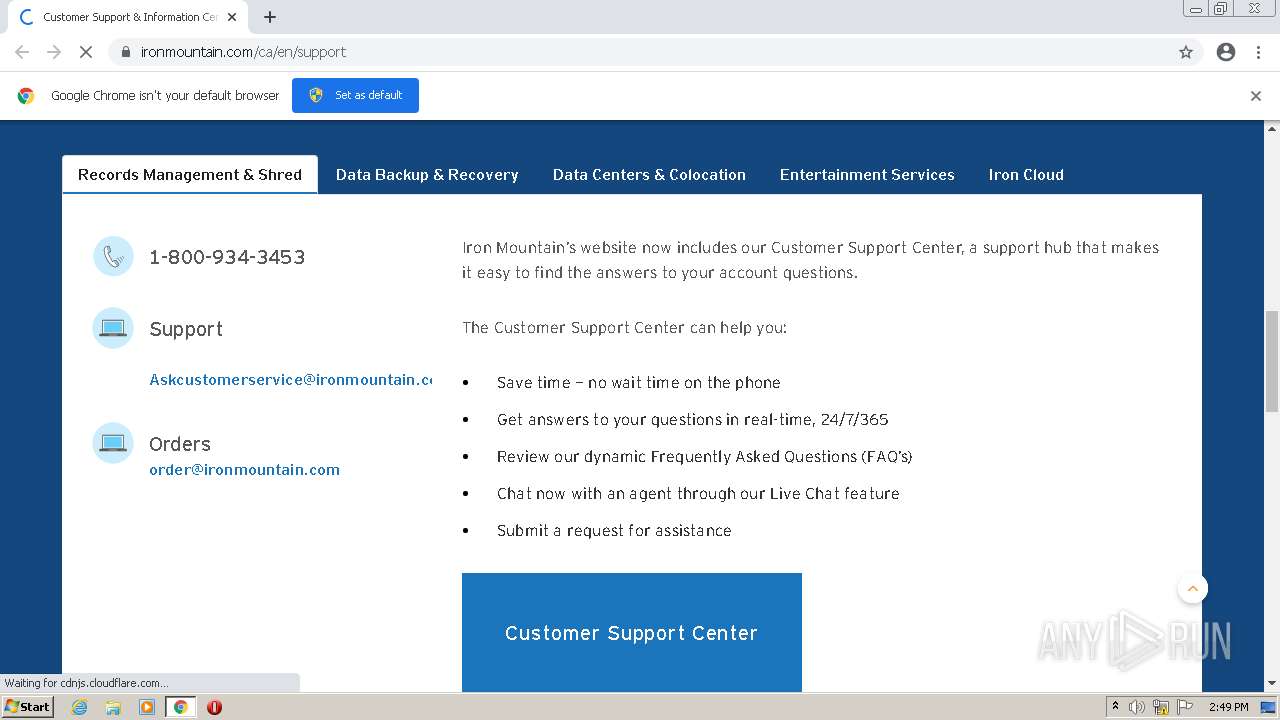Open the order@ironmountain.com email link
Image resolution: width=1280 pixels, height=720 pixels.
pos(244,470)
